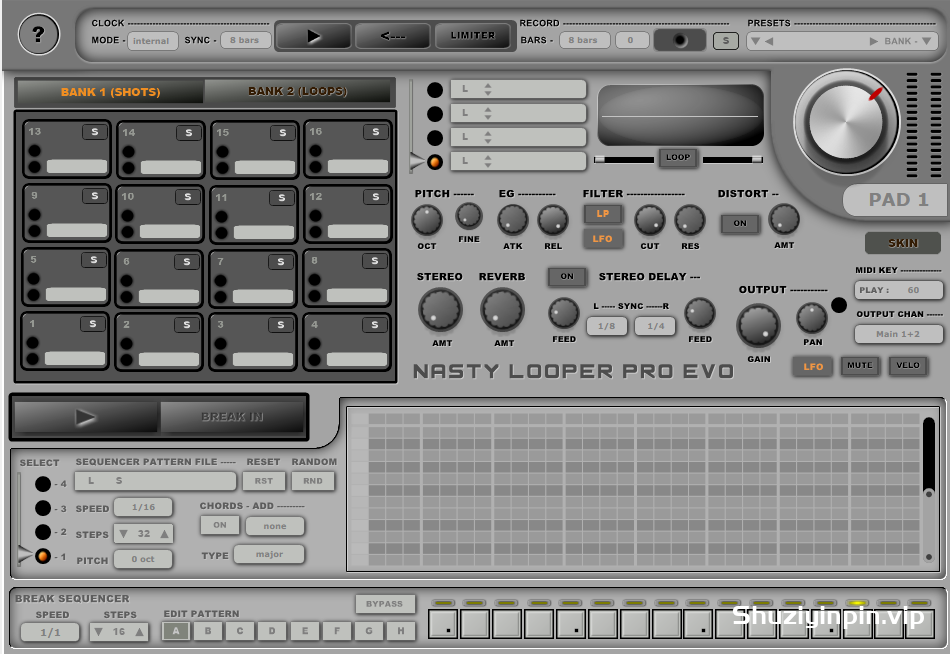Toggle the VELO button
950x654 pixels.
908,365
